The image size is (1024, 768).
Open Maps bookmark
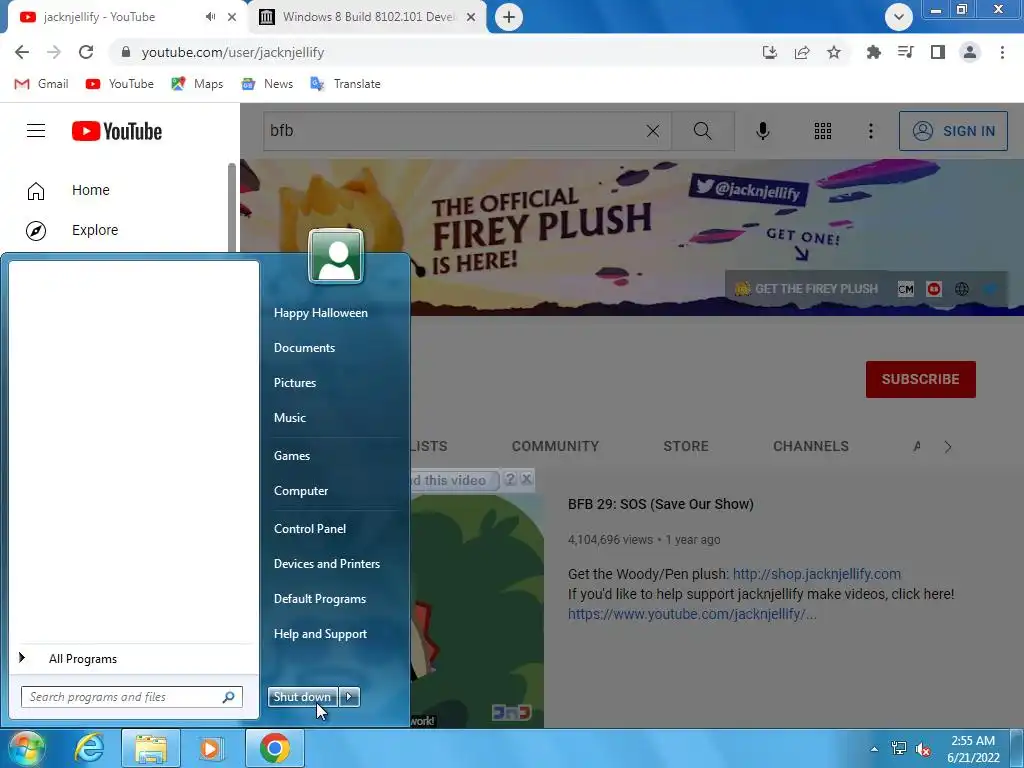pyautogui.click(x=197, y=84)
